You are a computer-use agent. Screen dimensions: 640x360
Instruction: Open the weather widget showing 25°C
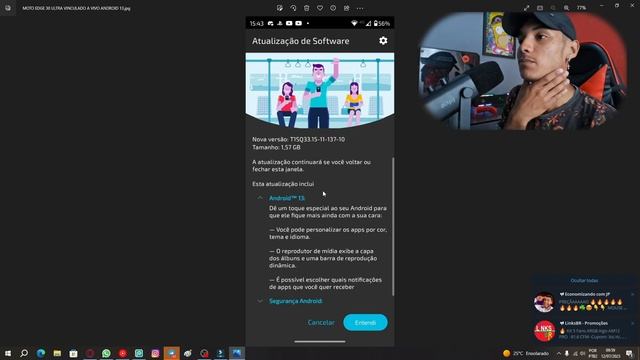pyautogui.click(x=526, y=353)
